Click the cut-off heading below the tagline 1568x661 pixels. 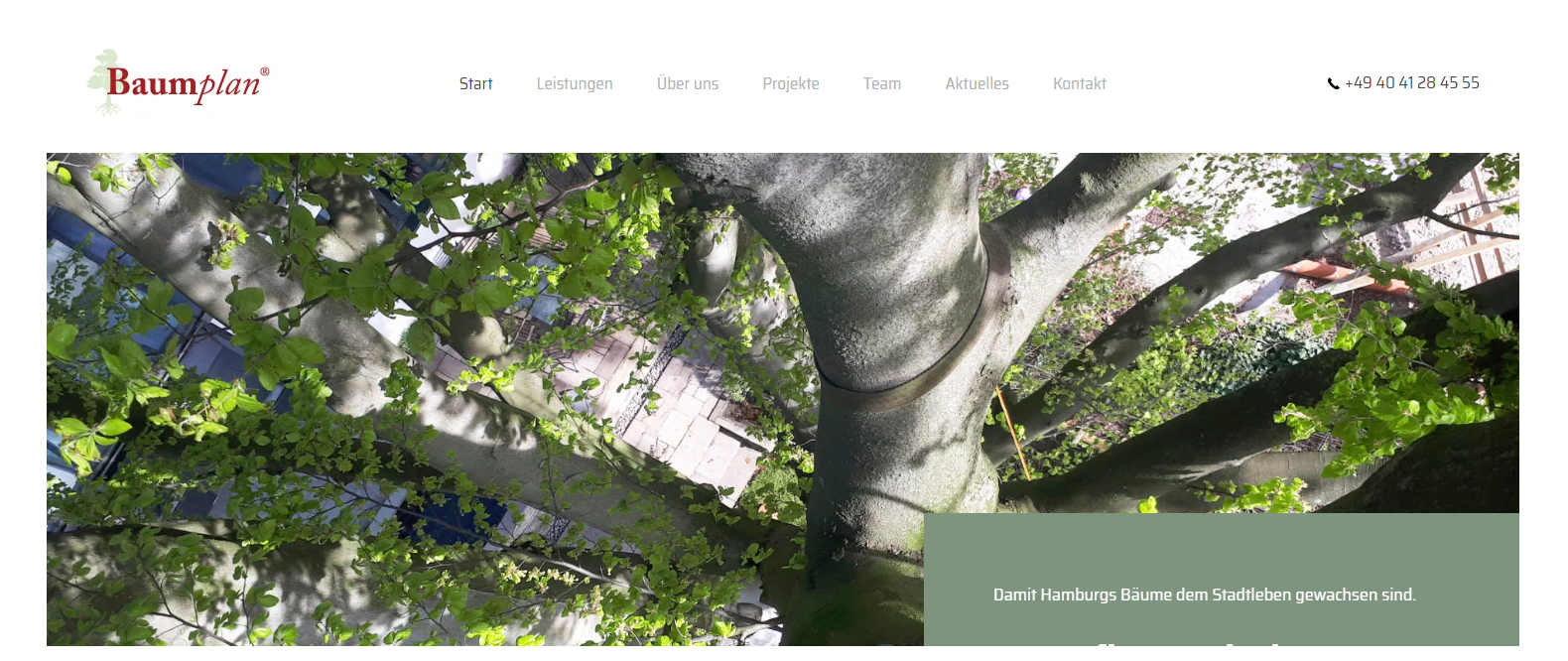[1191, 641]
